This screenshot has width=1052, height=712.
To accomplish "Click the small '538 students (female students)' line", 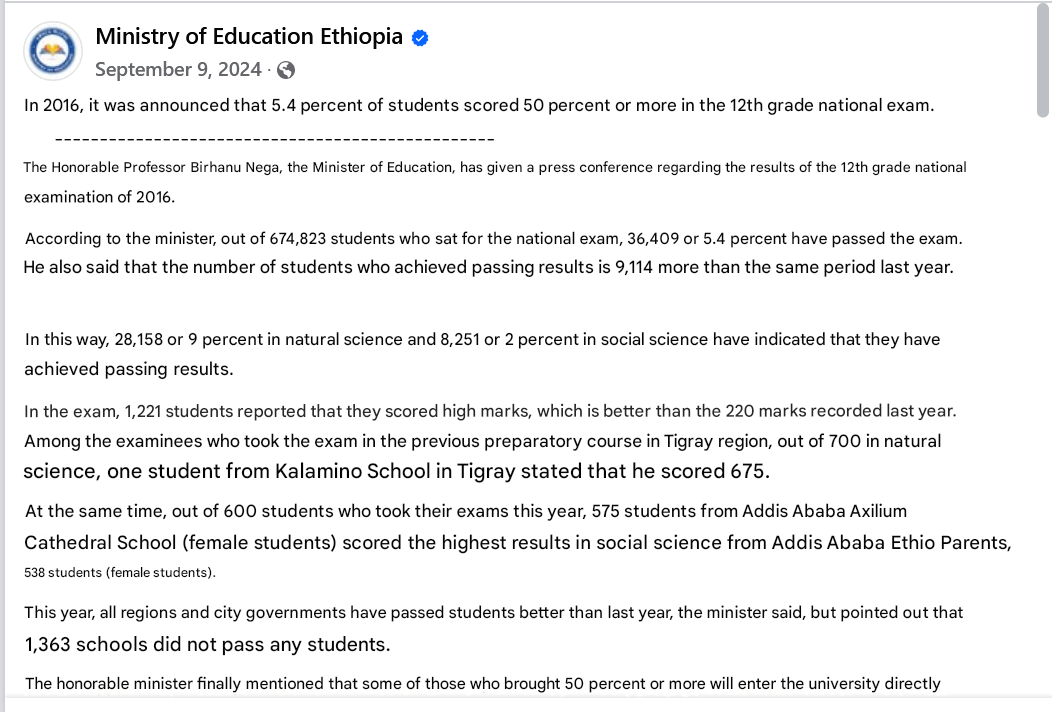I will (120, 572).
